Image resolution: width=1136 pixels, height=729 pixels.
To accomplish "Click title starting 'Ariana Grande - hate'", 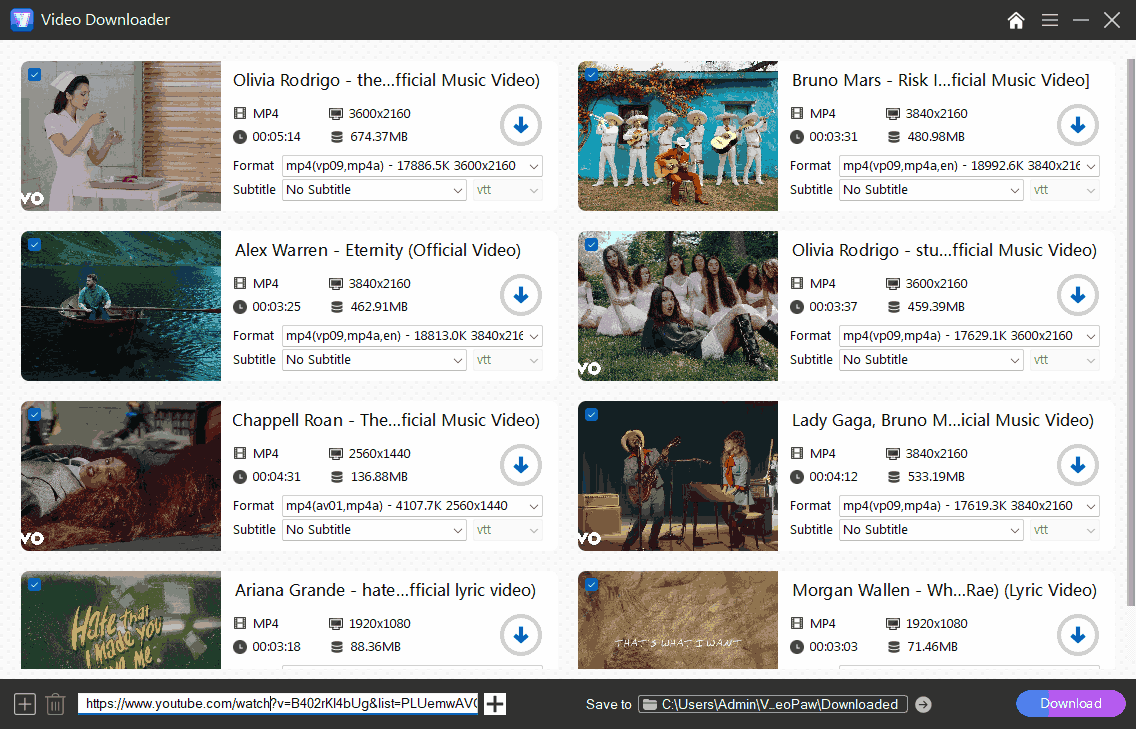I will tap(385, 591).
